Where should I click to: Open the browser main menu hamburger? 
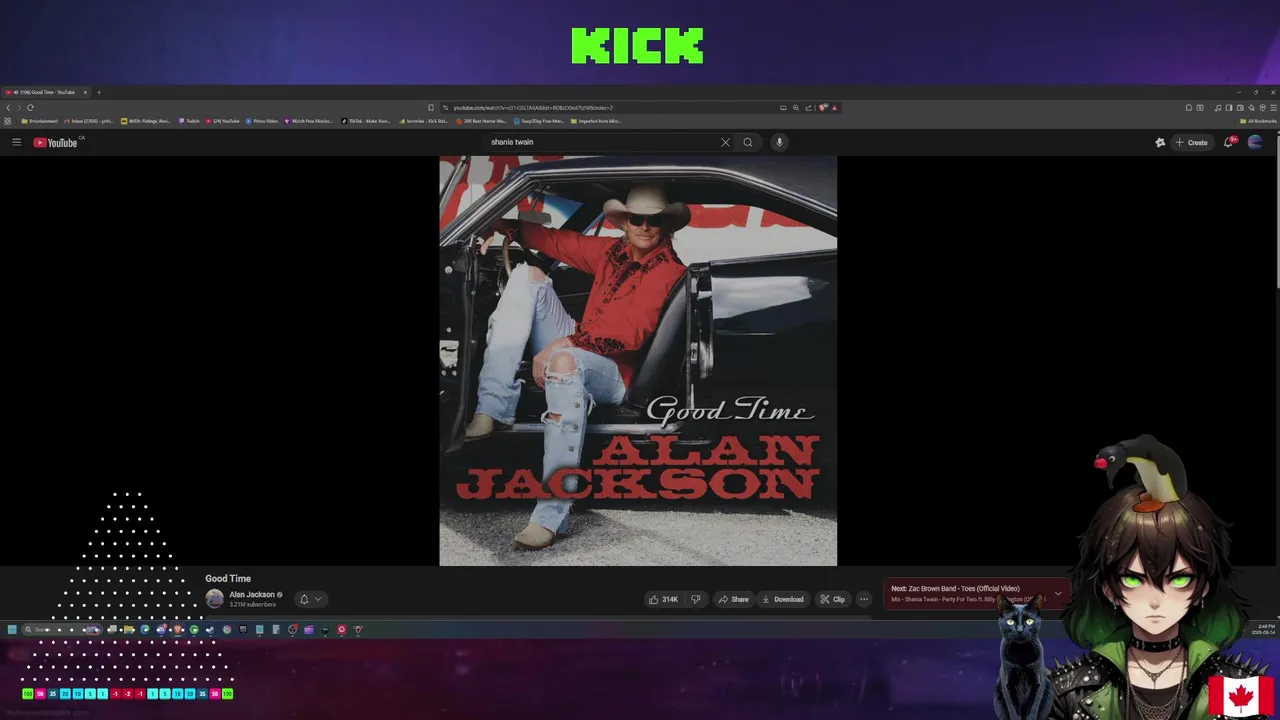[x=1273, y=107]
